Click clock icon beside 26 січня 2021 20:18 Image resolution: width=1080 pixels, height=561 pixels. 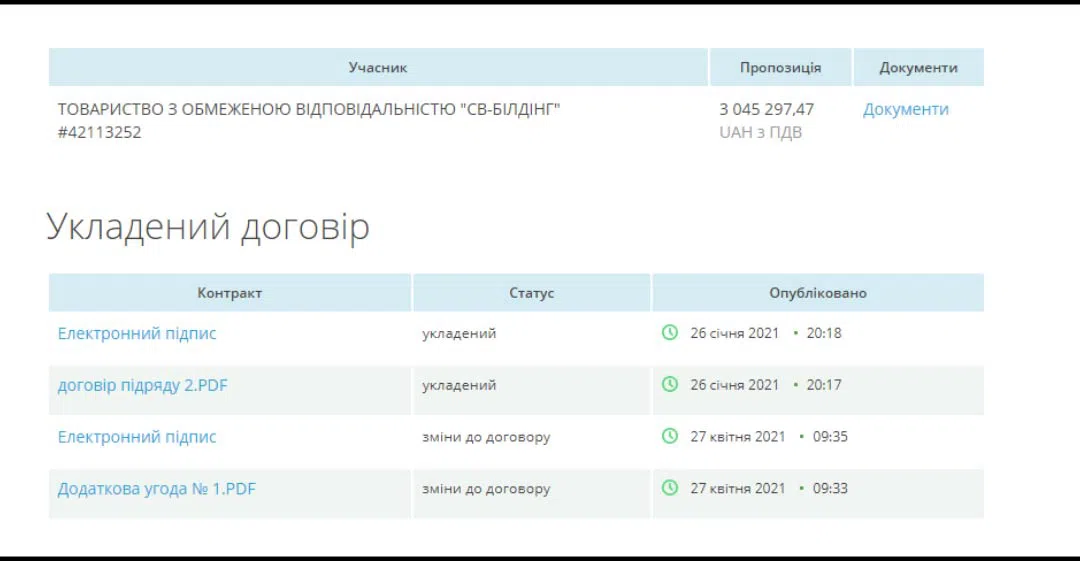[x=669, y=332]
